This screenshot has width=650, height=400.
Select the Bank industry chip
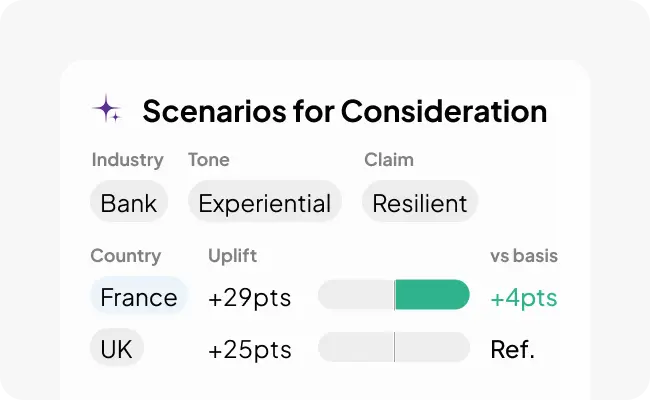(129, 203)
